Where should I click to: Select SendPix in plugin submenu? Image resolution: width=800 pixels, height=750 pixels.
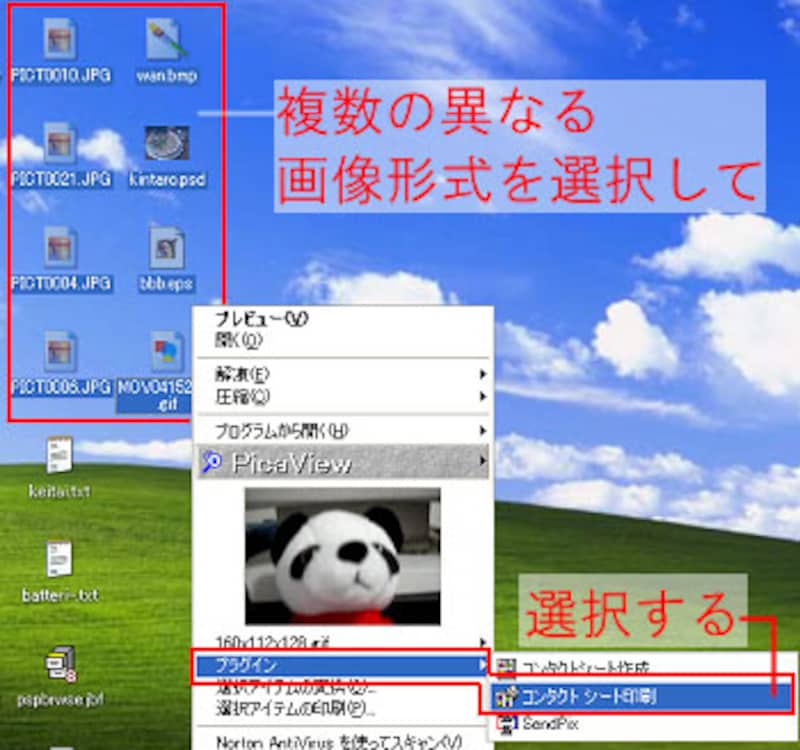click(x=643, y=724)
